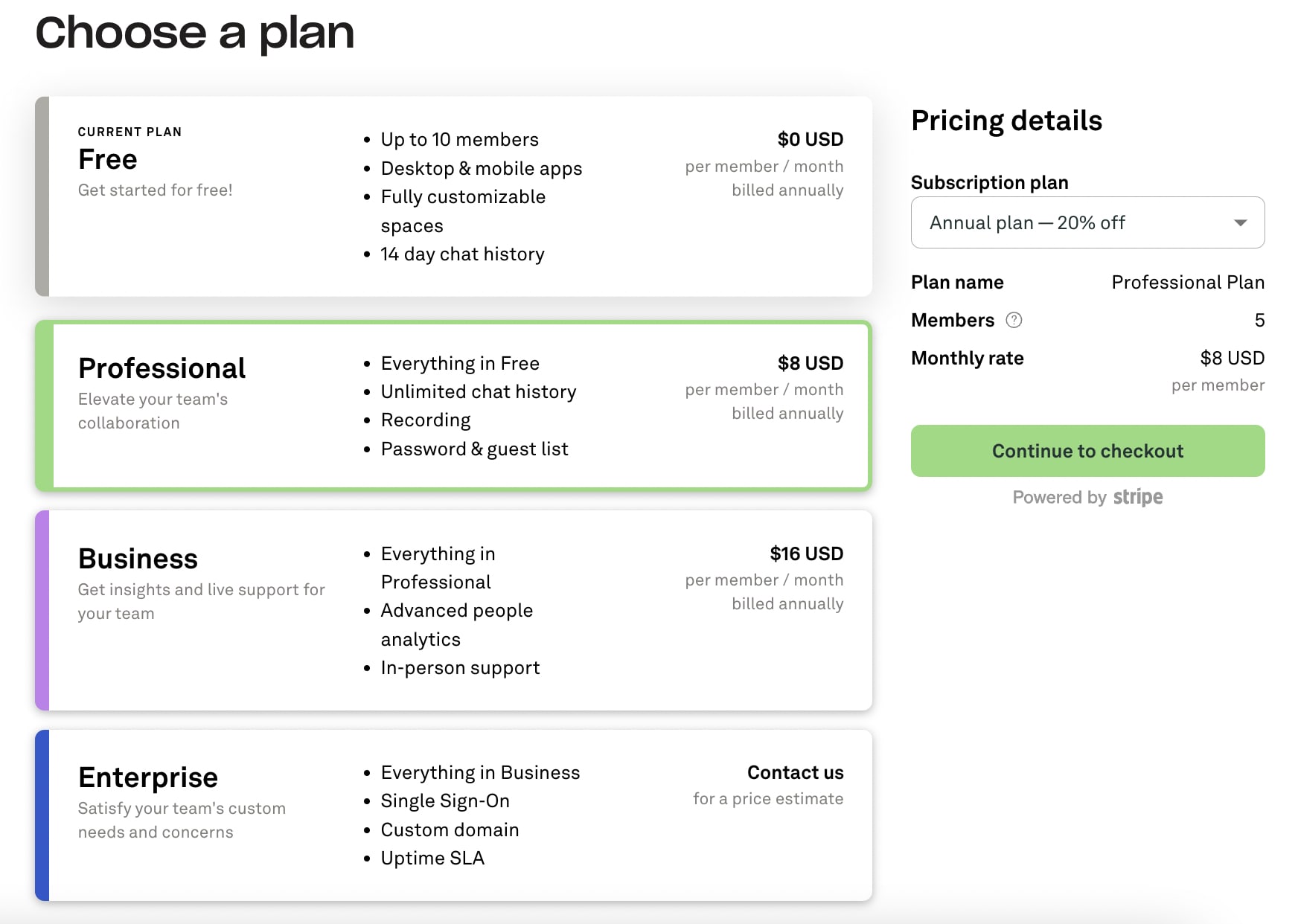This screenshot has width=1298, height=924.
Task: Click the Members count value 5
Action: tap(1259, 320)
